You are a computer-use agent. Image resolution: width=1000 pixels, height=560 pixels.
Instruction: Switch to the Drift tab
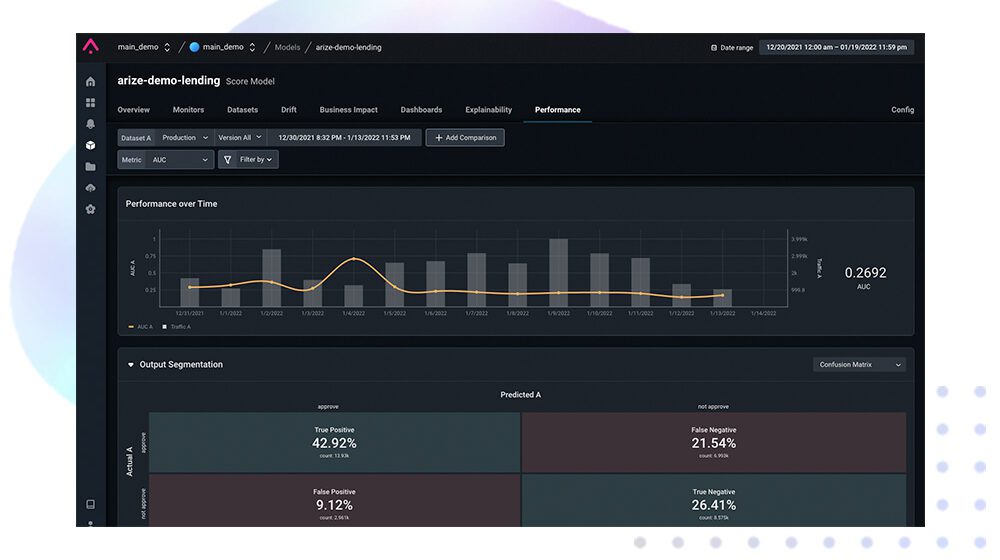[288, 110]
